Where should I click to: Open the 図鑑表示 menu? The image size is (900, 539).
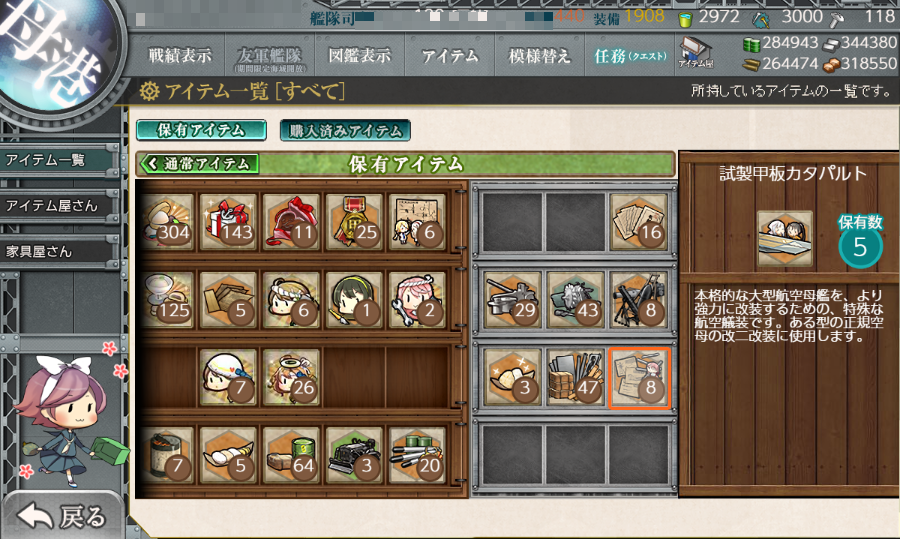[x=359, y=56]
